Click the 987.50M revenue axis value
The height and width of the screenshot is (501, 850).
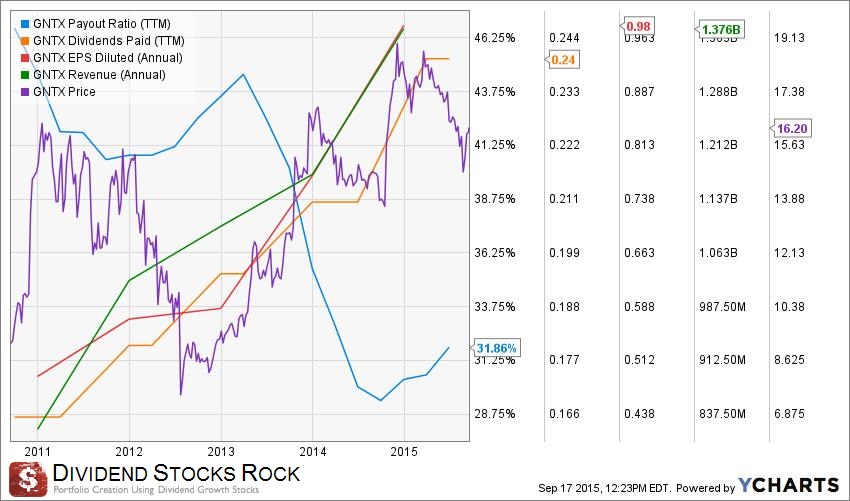[x=722, y=307]
